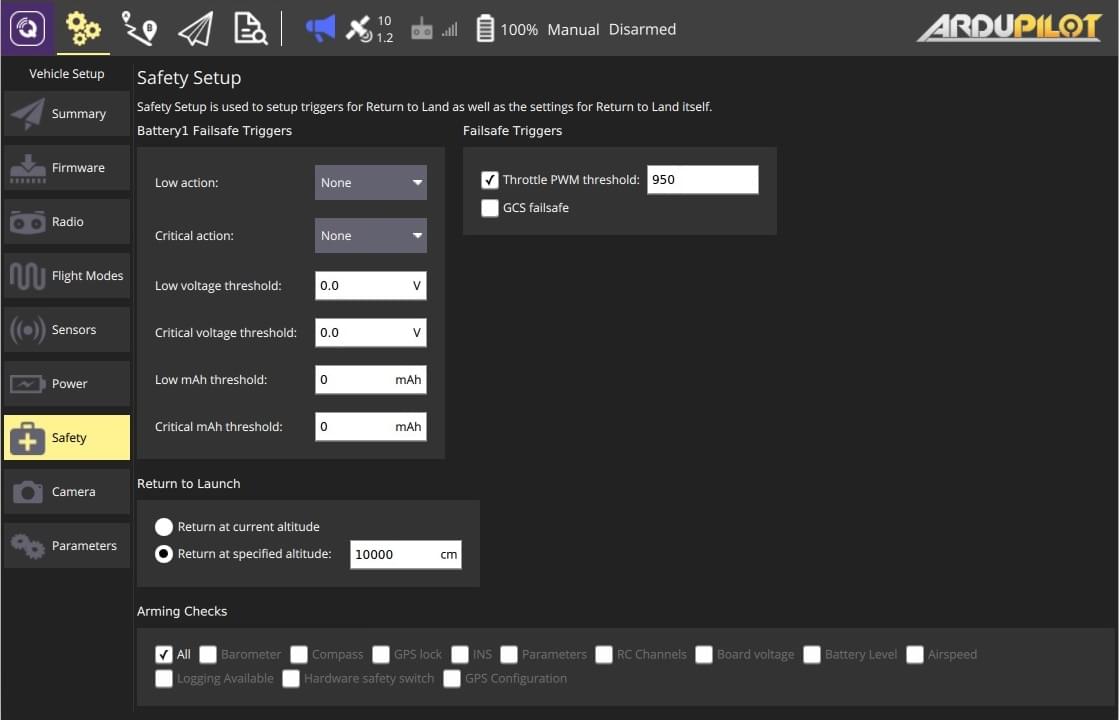Screen dimensions: 1119x720
Task: Disable the Throttle PWM threshold checkbox
Action: [x=490, y=180]
